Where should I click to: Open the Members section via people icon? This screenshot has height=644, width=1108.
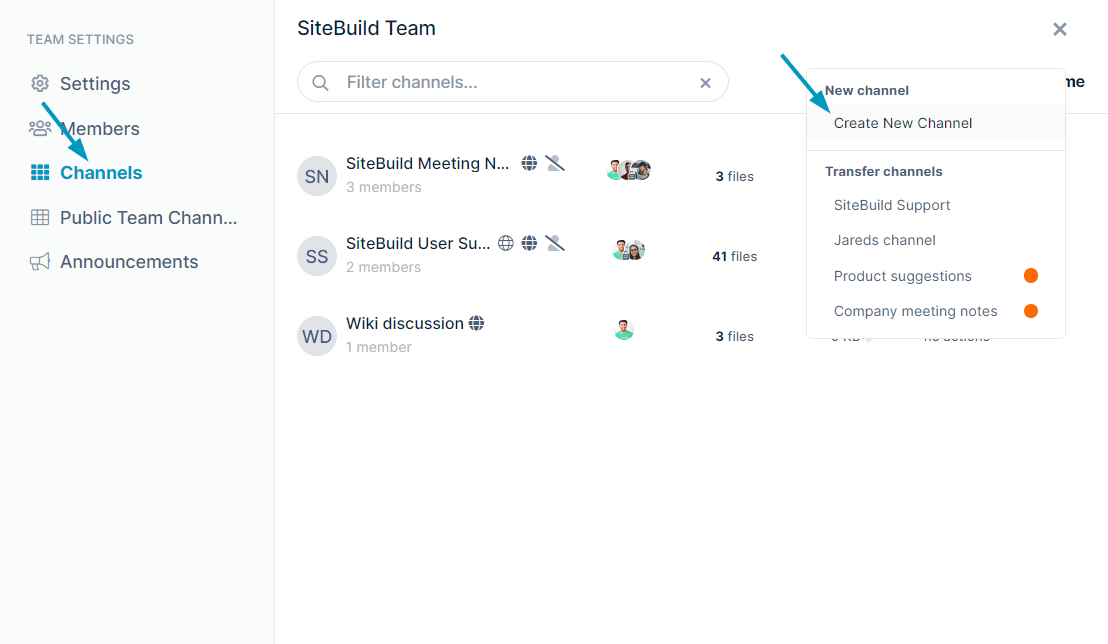(40, 128)
